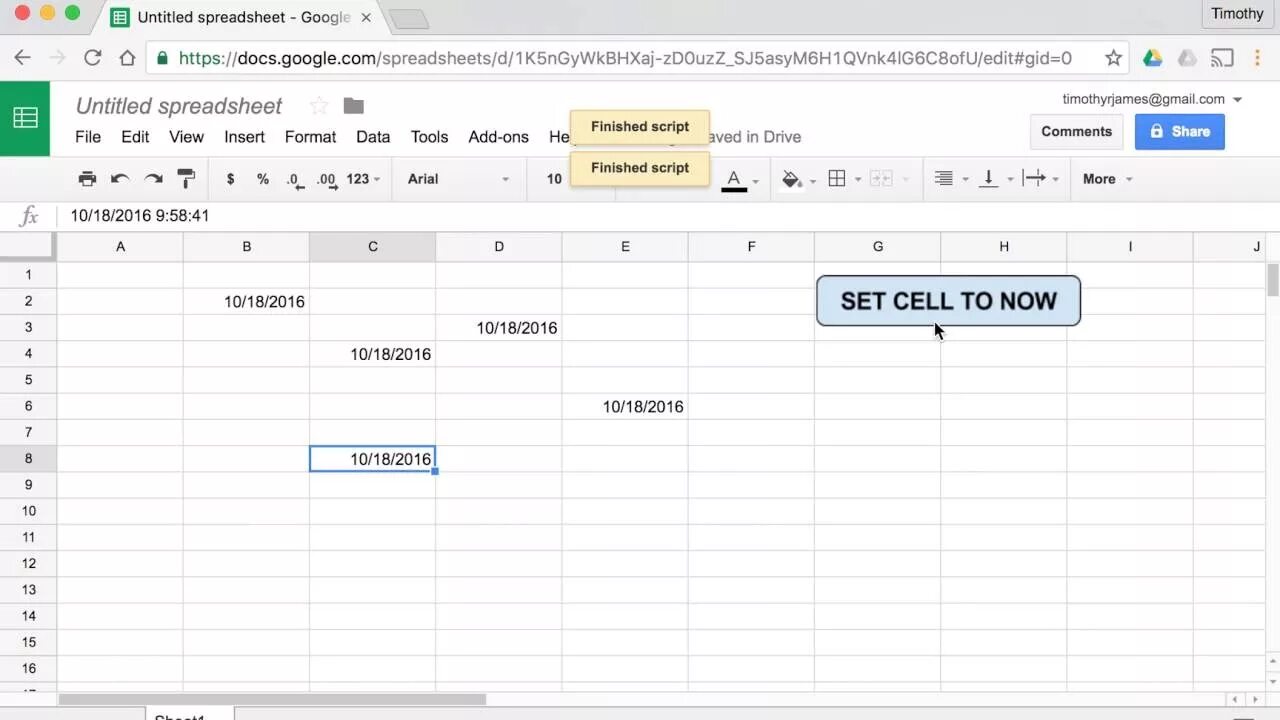Reload the page with refresh icon

click(x=92, y=58)
